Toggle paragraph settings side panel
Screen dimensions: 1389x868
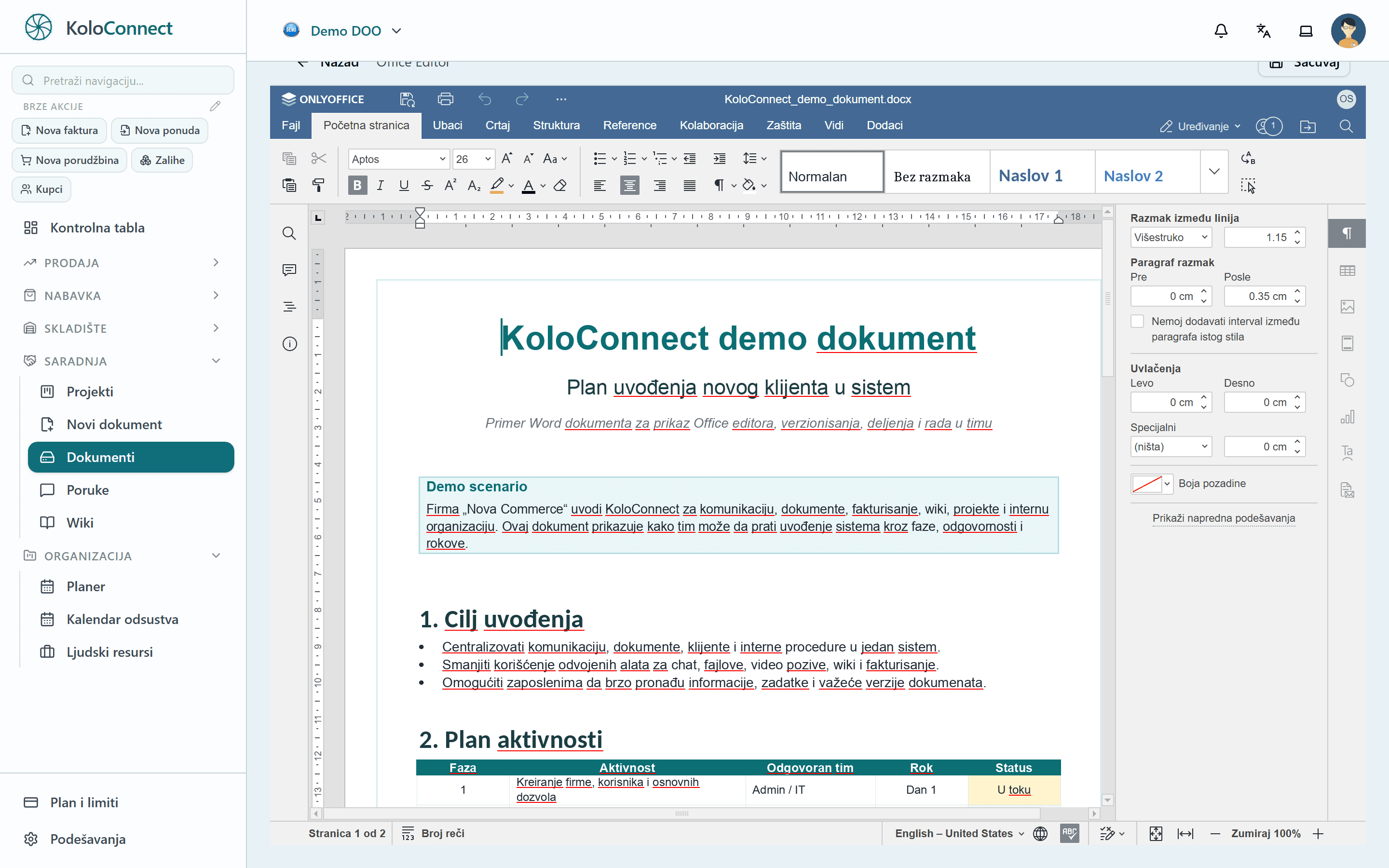(1347, 233)
